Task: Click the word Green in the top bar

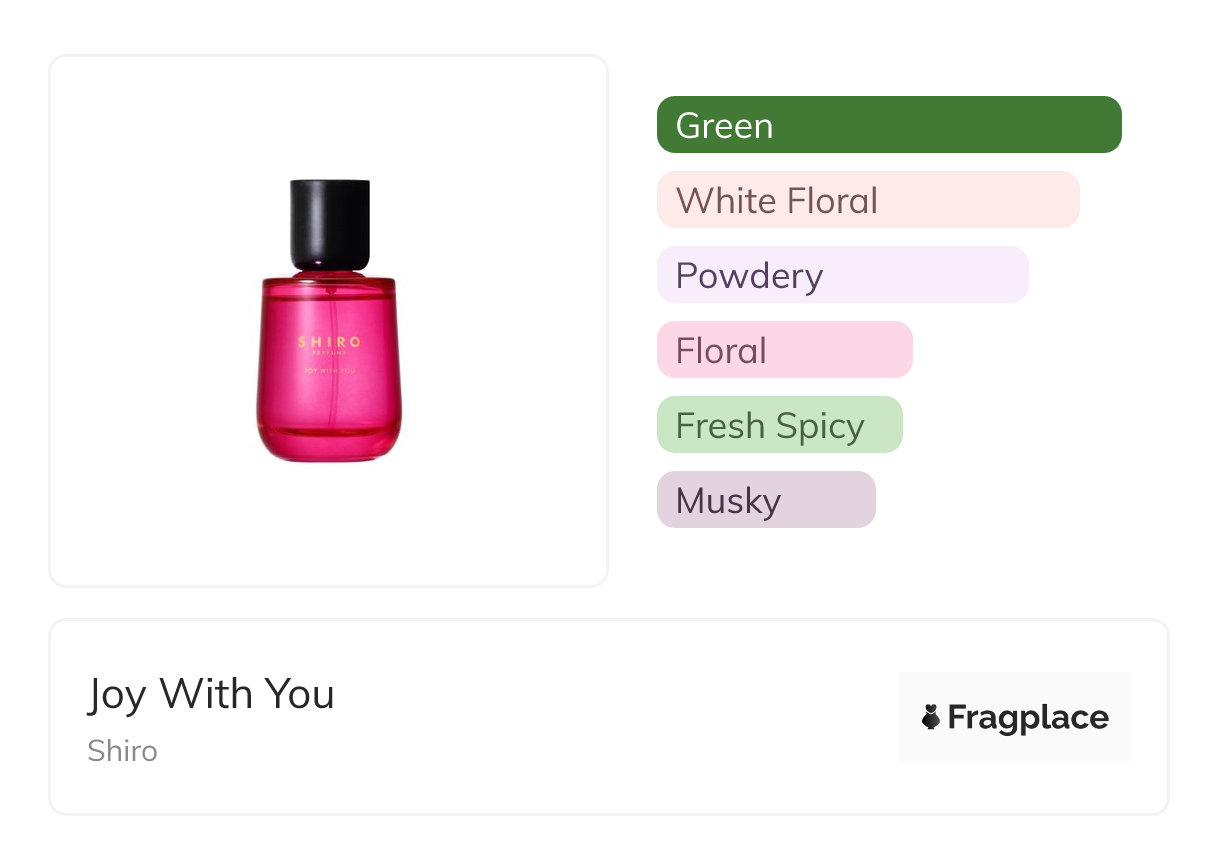Action: (724, 126)
